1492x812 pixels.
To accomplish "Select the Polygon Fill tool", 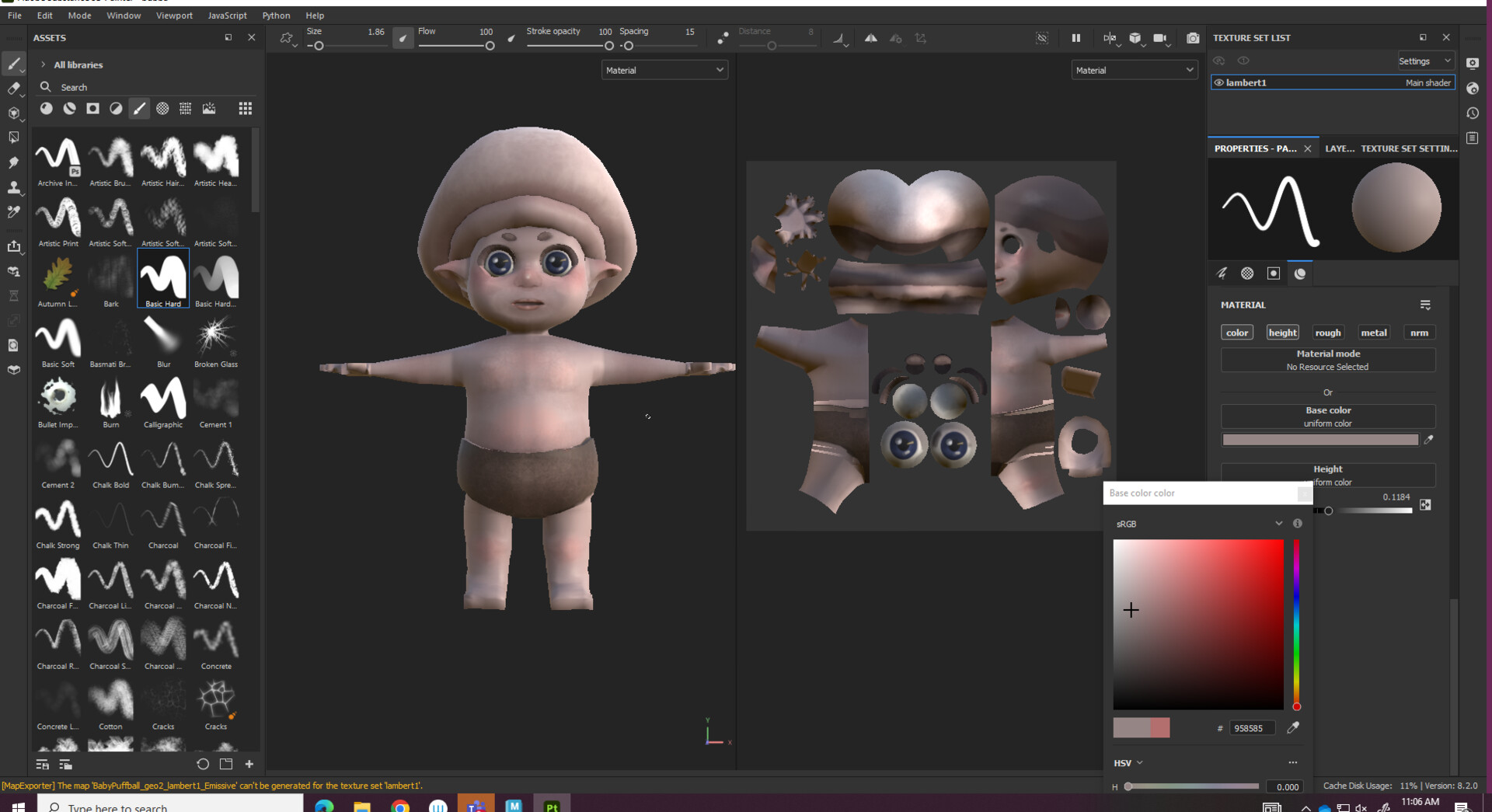I will tap(14, 137).
